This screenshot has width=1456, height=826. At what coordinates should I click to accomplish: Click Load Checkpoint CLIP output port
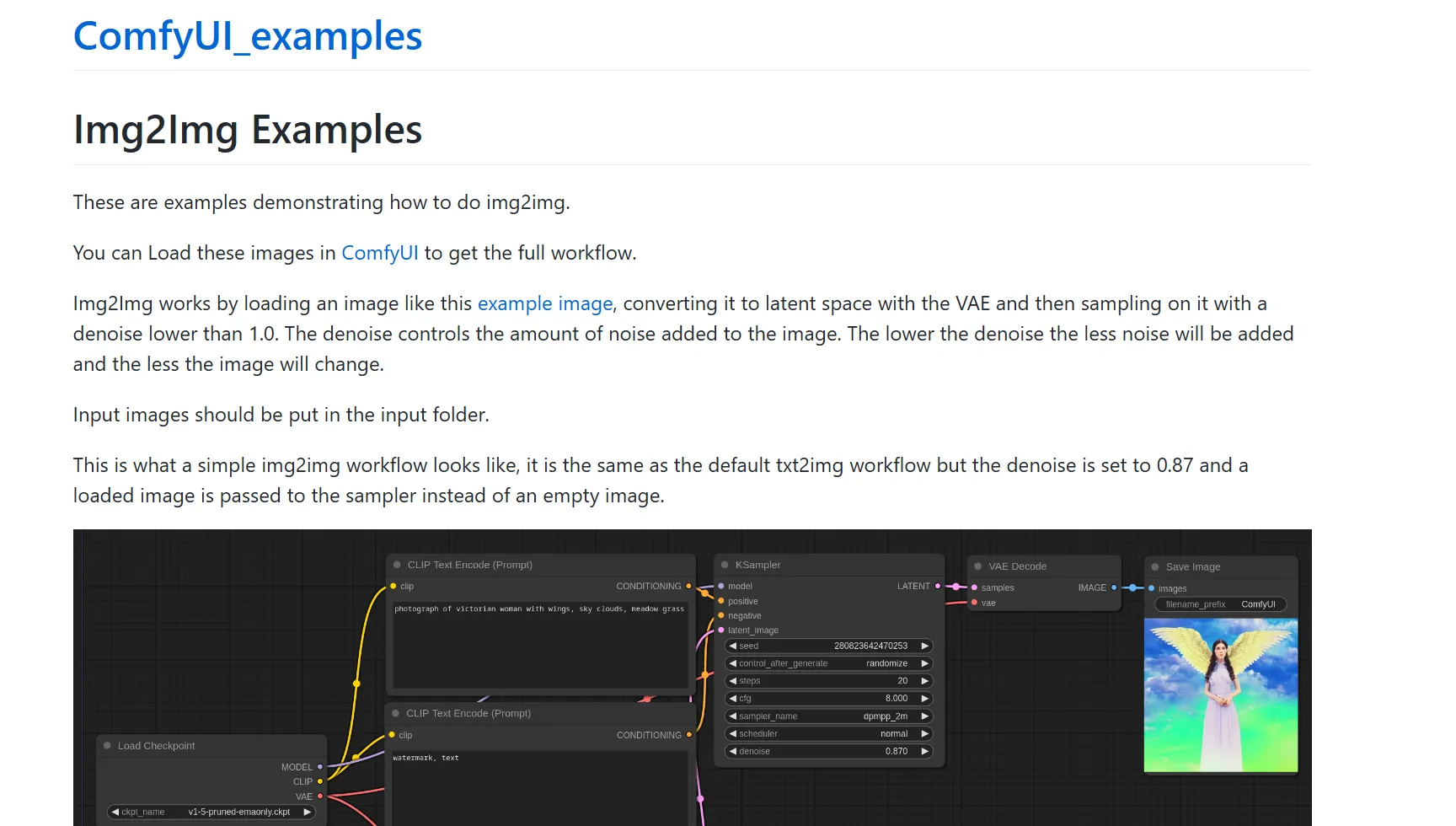[320, 781]
